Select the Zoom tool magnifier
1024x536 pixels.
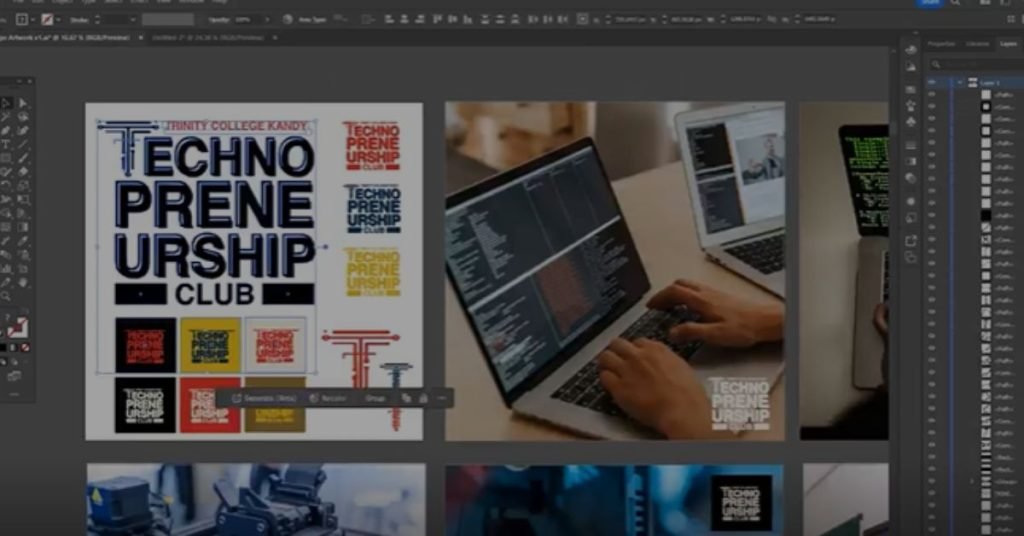(x=6, y=297)
